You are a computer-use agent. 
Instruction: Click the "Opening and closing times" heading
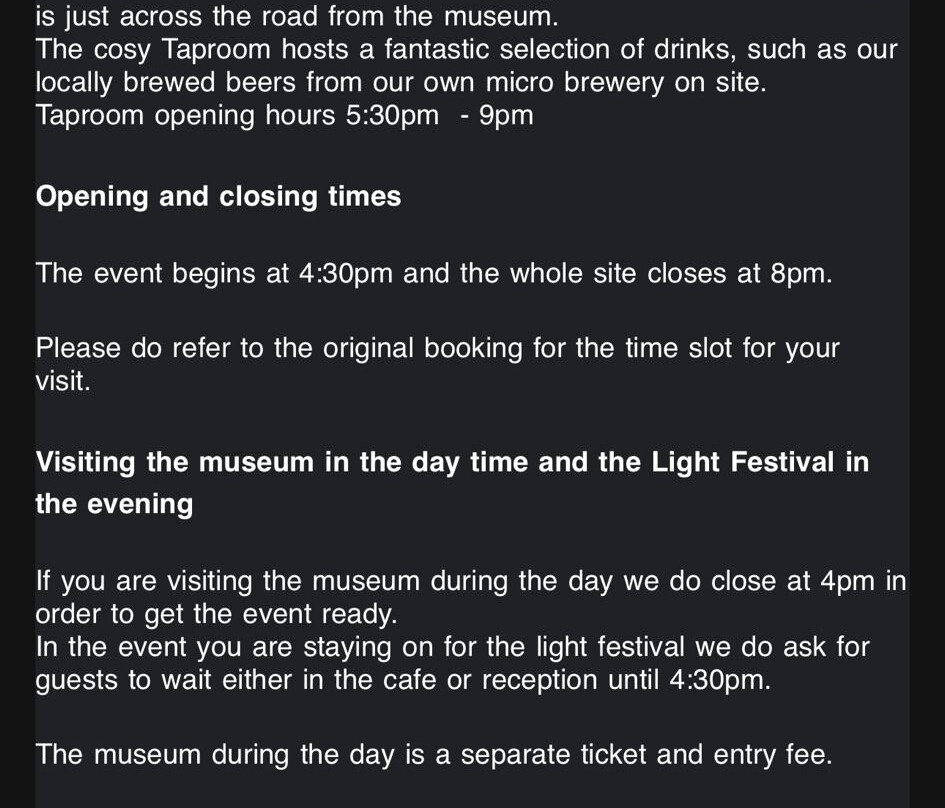(218, 196)
